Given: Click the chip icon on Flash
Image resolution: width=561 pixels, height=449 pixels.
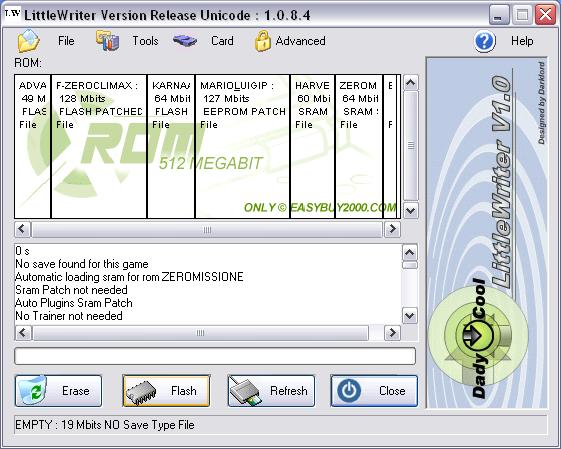Looking at the screenshot, I should (141, 392).
